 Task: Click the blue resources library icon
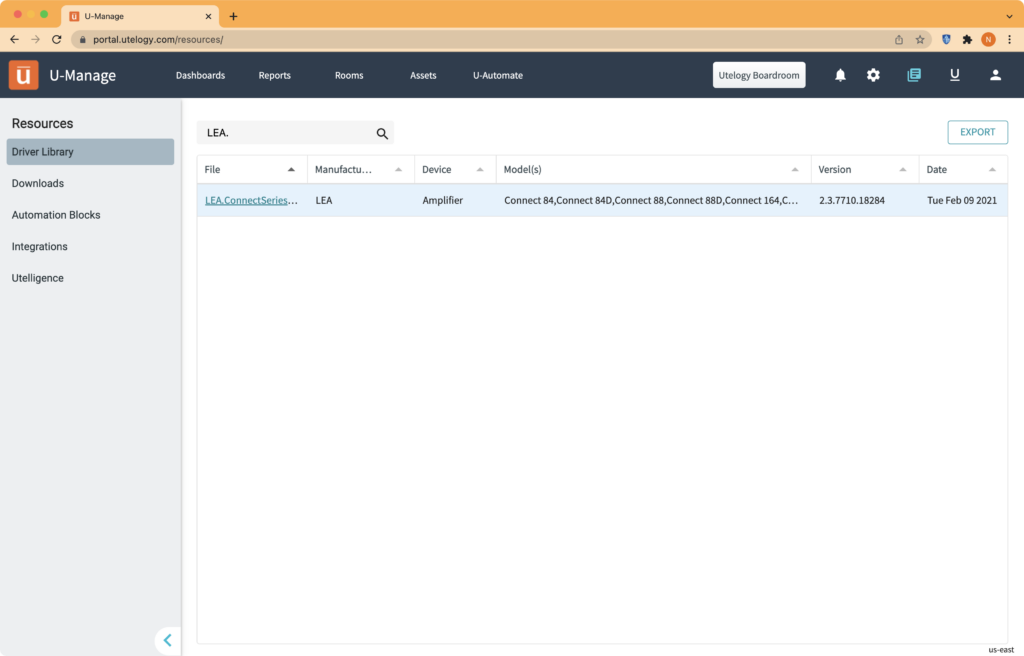tap(913, 75)
